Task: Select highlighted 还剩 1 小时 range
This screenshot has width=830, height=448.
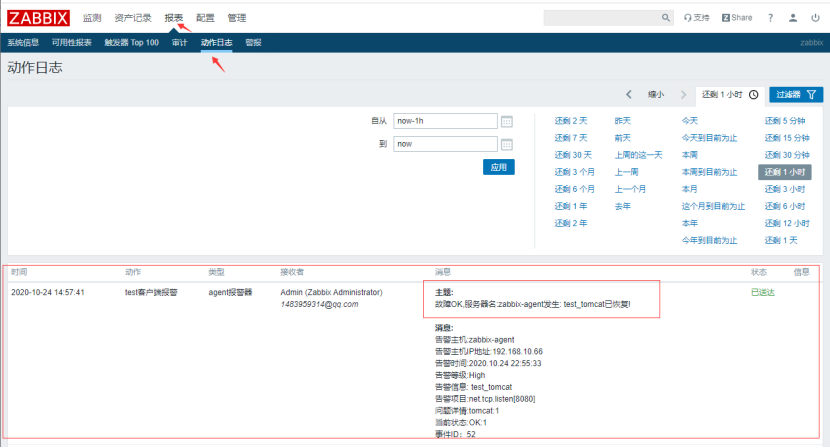Action: 785,172
